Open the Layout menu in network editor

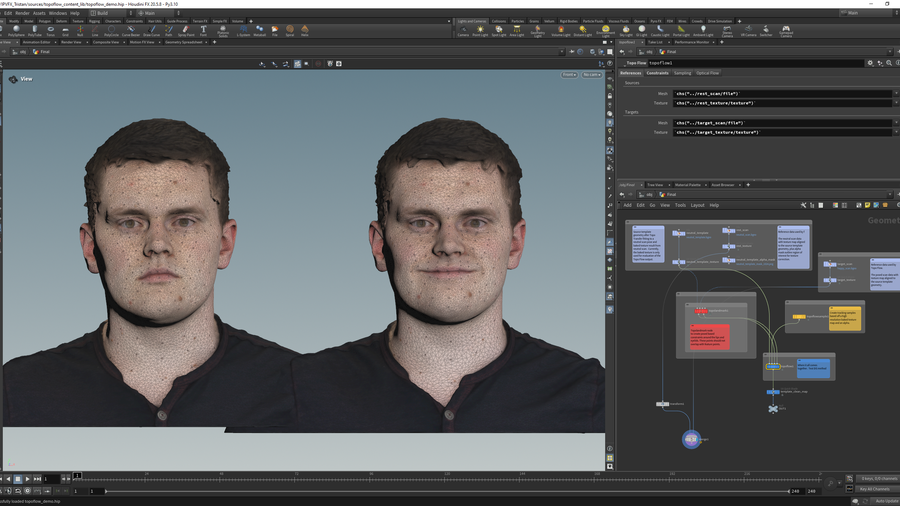click(x=697, y=205)
